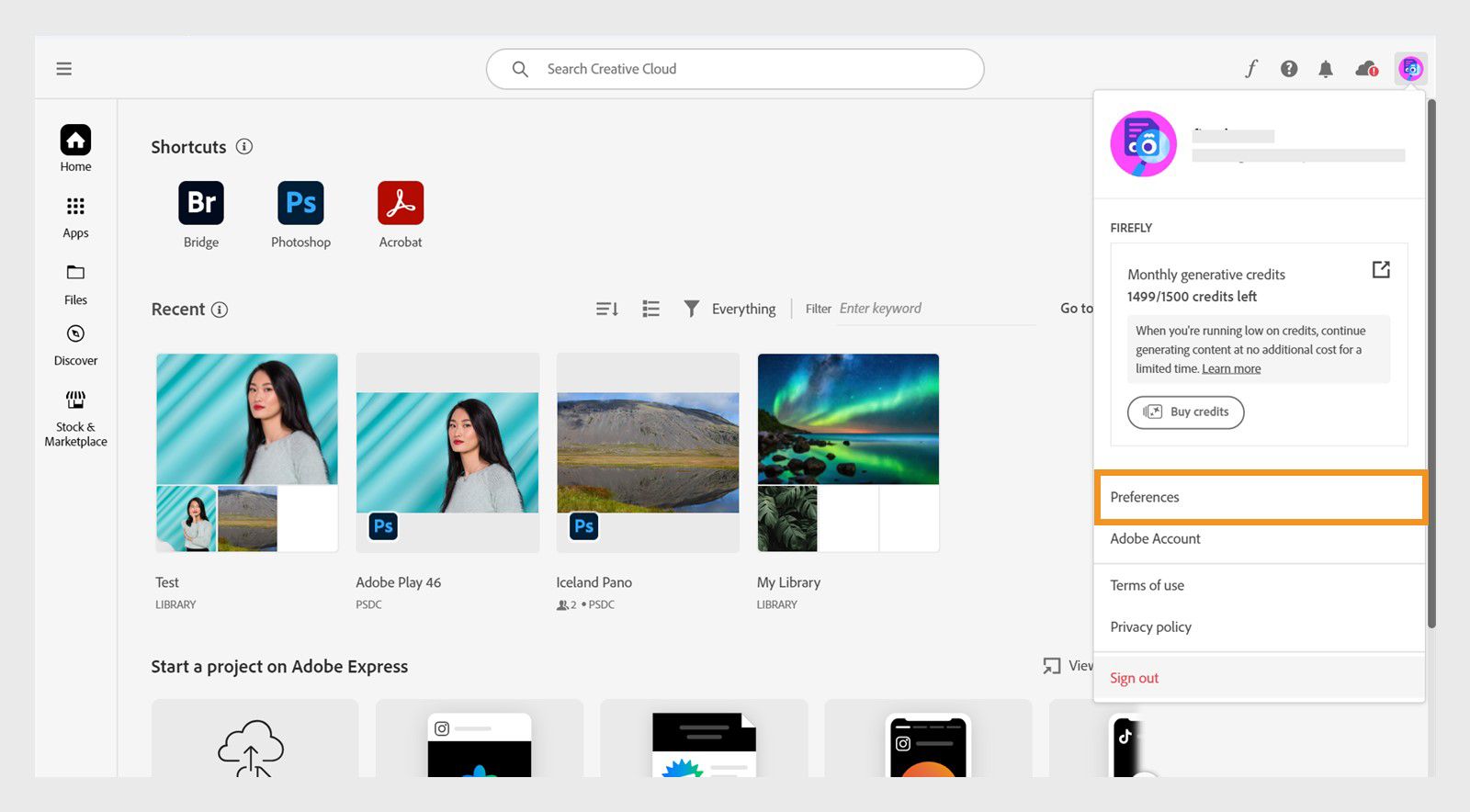Launch Acrobat shortcut
This screenshot has width=1470, height=812.
coord(401,215)
